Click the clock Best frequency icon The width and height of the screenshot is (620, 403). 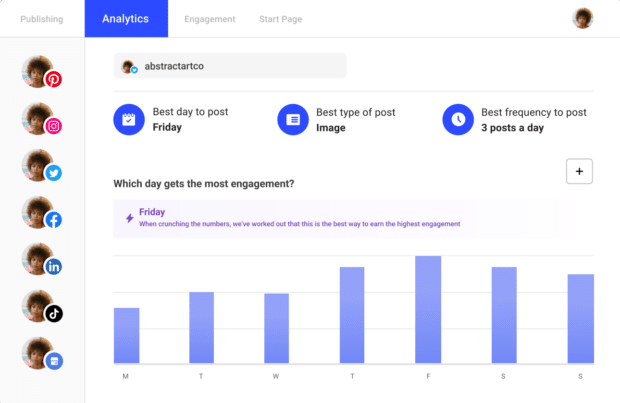[x=458, y=119]
